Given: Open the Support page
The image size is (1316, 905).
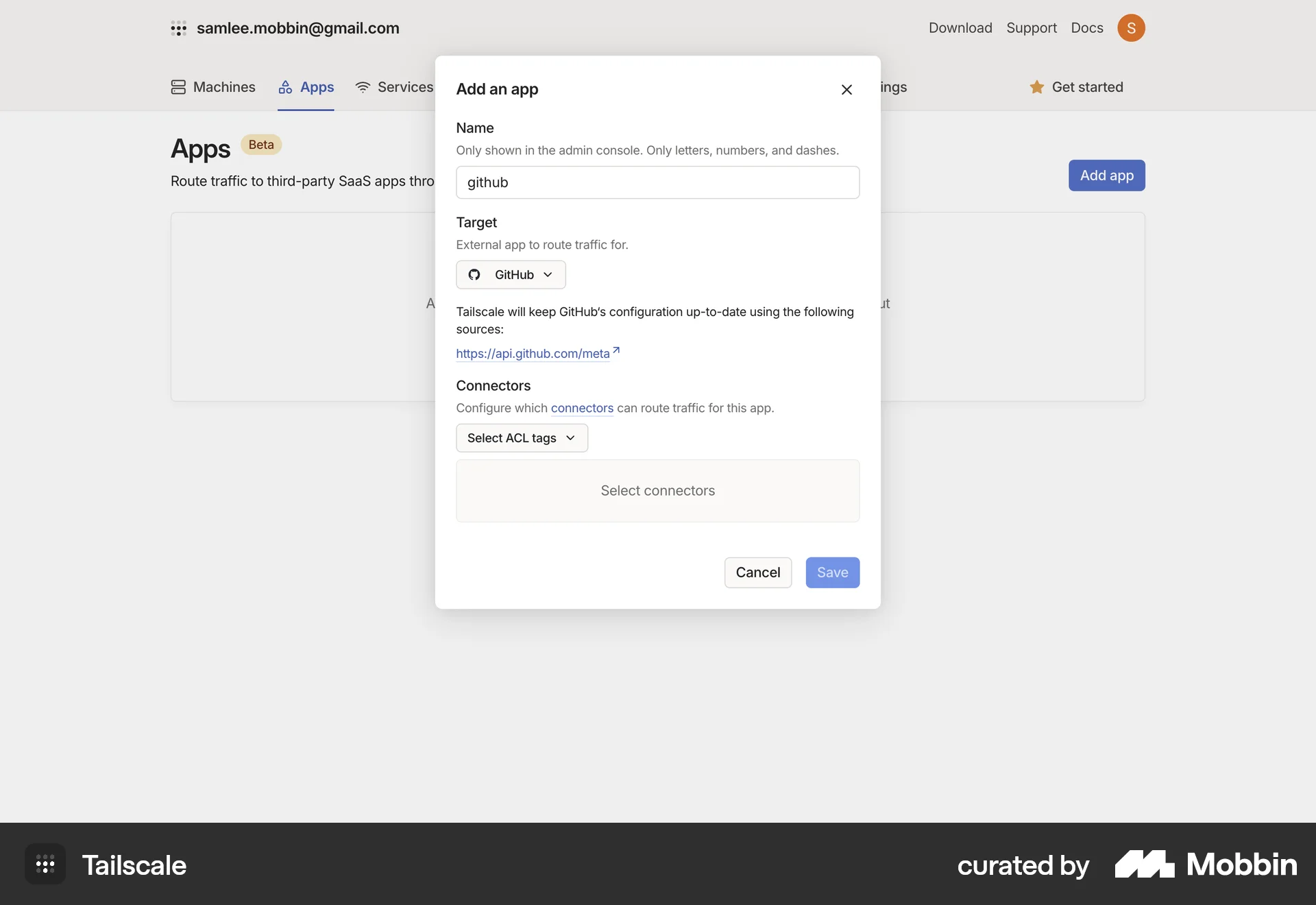Looking at the screenshot, I should pyautogui.click(x=1032, y=28).
